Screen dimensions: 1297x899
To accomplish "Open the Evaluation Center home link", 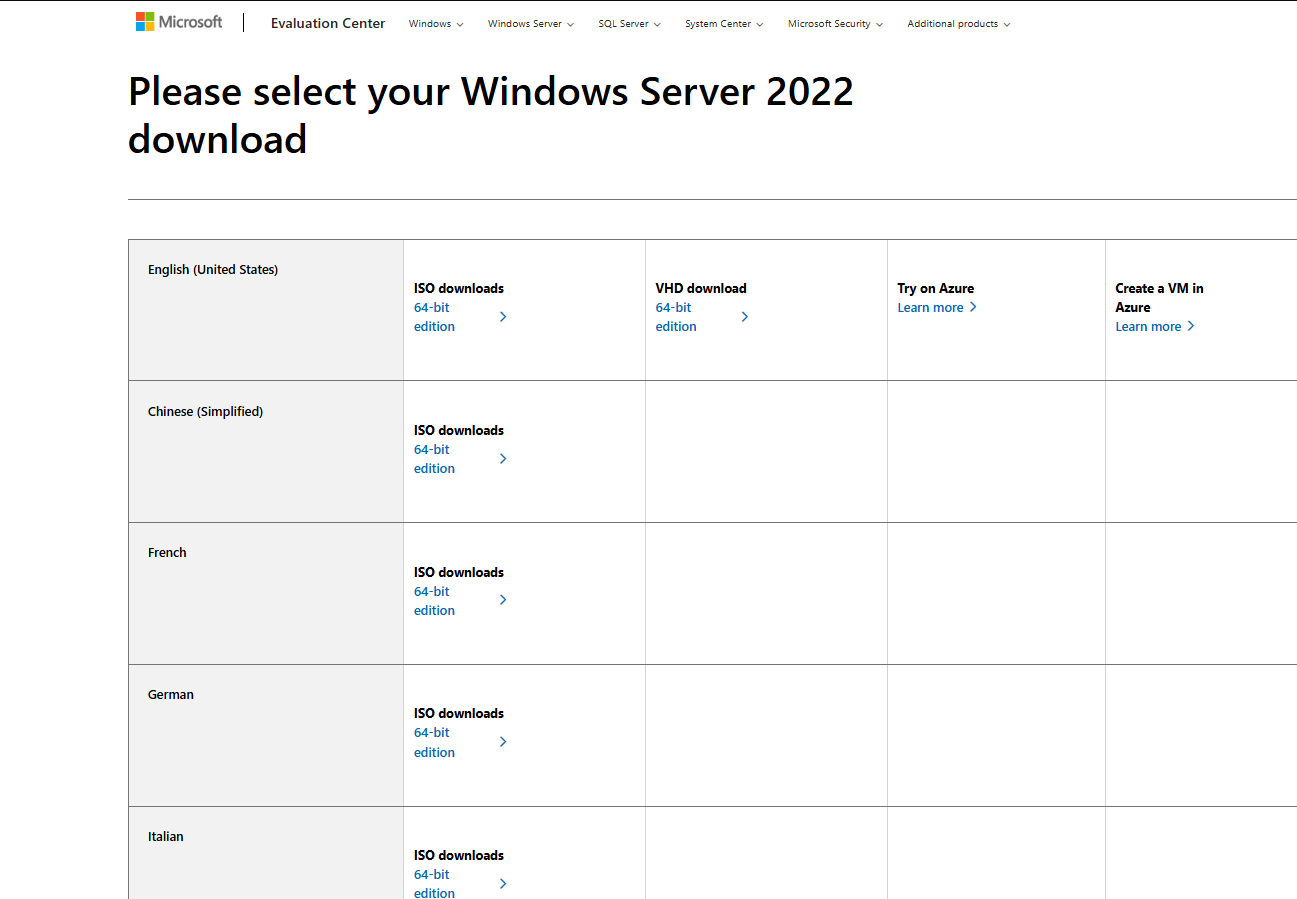I will pyautogui.click(x=328, y=23).
